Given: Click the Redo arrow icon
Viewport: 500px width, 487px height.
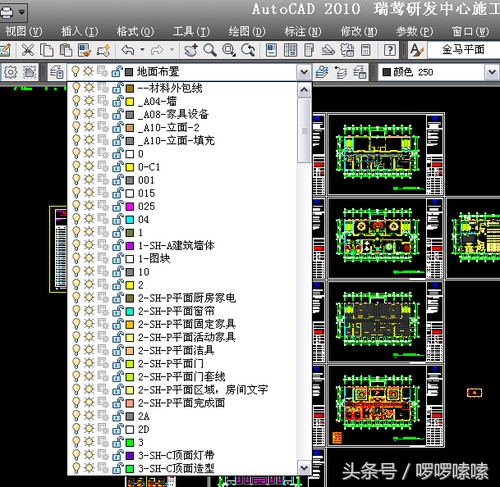Looking at the screenshot, I should coord(157,50).
